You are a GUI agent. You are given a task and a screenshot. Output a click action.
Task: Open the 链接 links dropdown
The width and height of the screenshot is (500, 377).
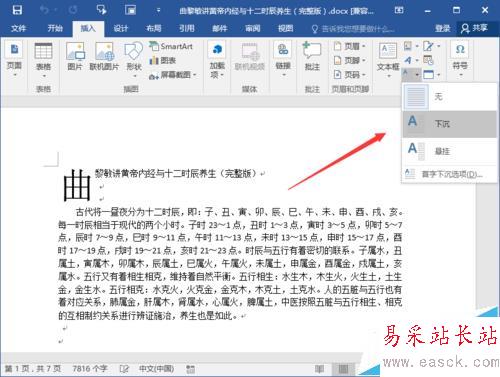pos(283,59)
